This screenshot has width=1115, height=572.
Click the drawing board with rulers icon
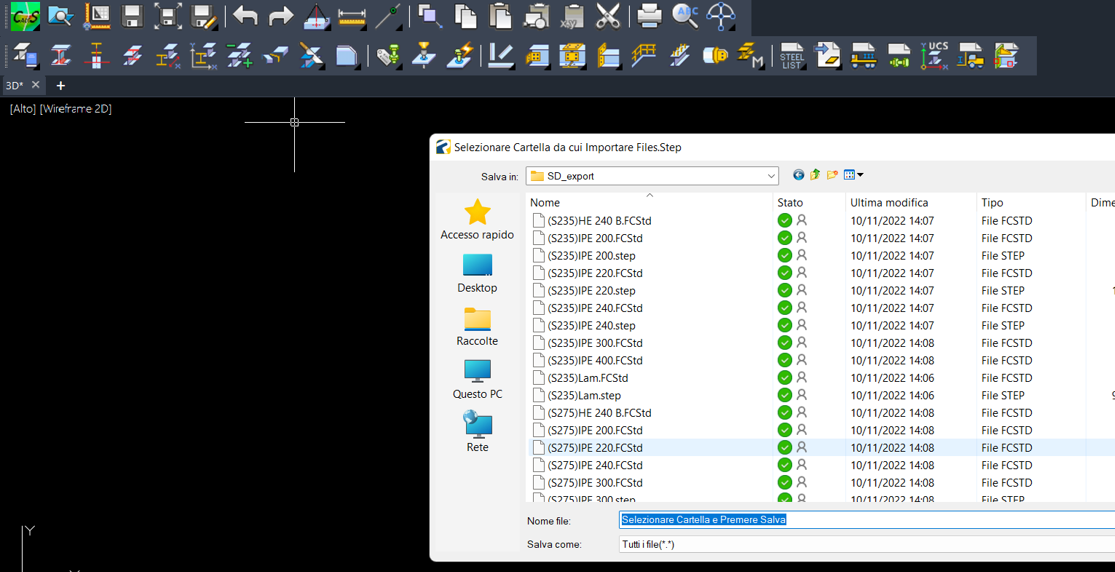[x=97, y=16]
